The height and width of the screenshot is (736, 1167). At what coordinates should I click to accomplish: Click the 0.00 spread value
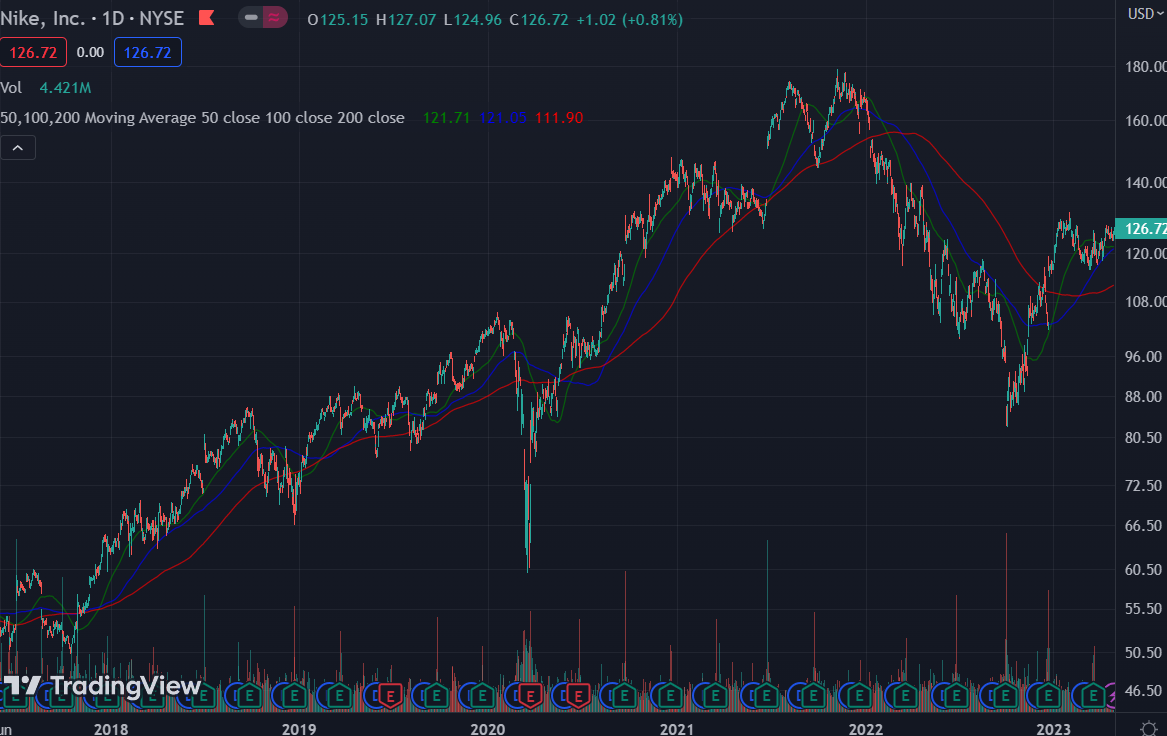[90, 53]
